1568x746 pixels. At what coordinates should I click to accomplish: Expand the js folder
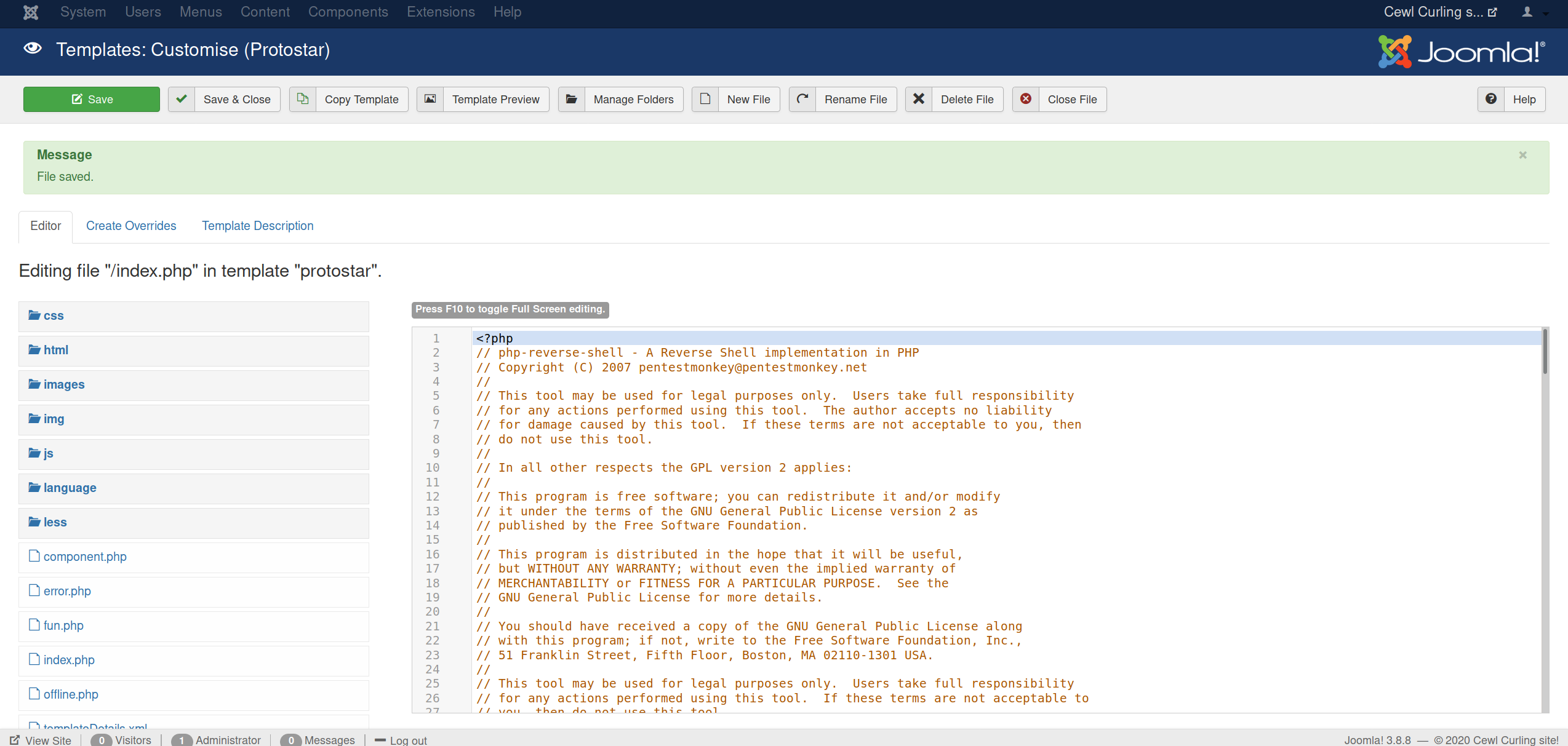tap(194, 454)
